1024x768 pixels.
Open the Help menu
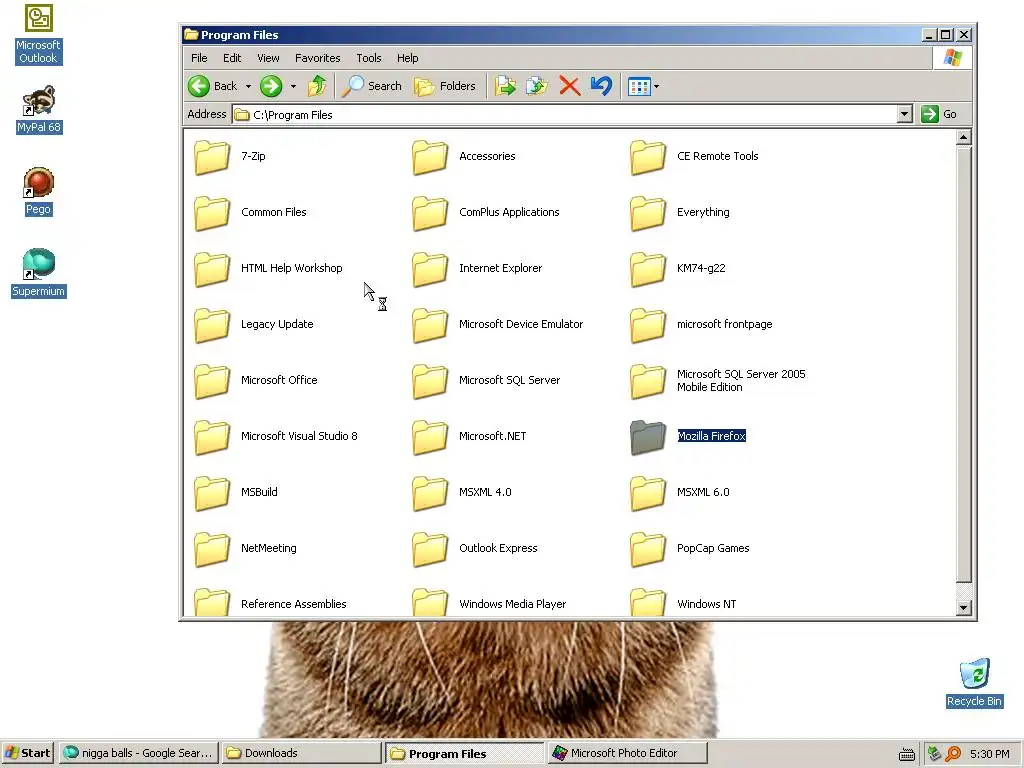click(408, 58)
